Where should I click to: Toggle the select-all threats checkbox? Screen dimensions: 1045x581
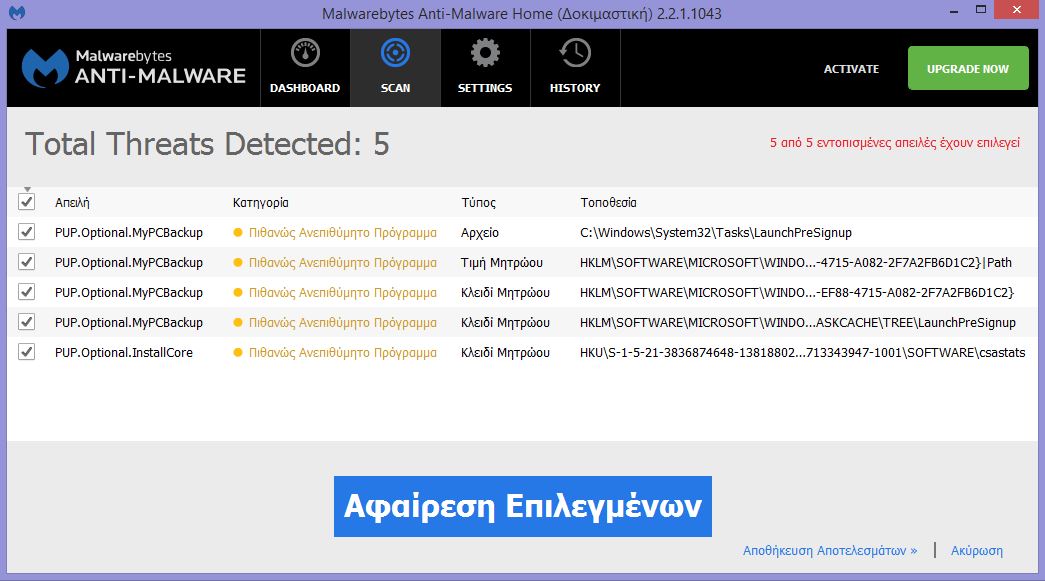tap(27, 202)
